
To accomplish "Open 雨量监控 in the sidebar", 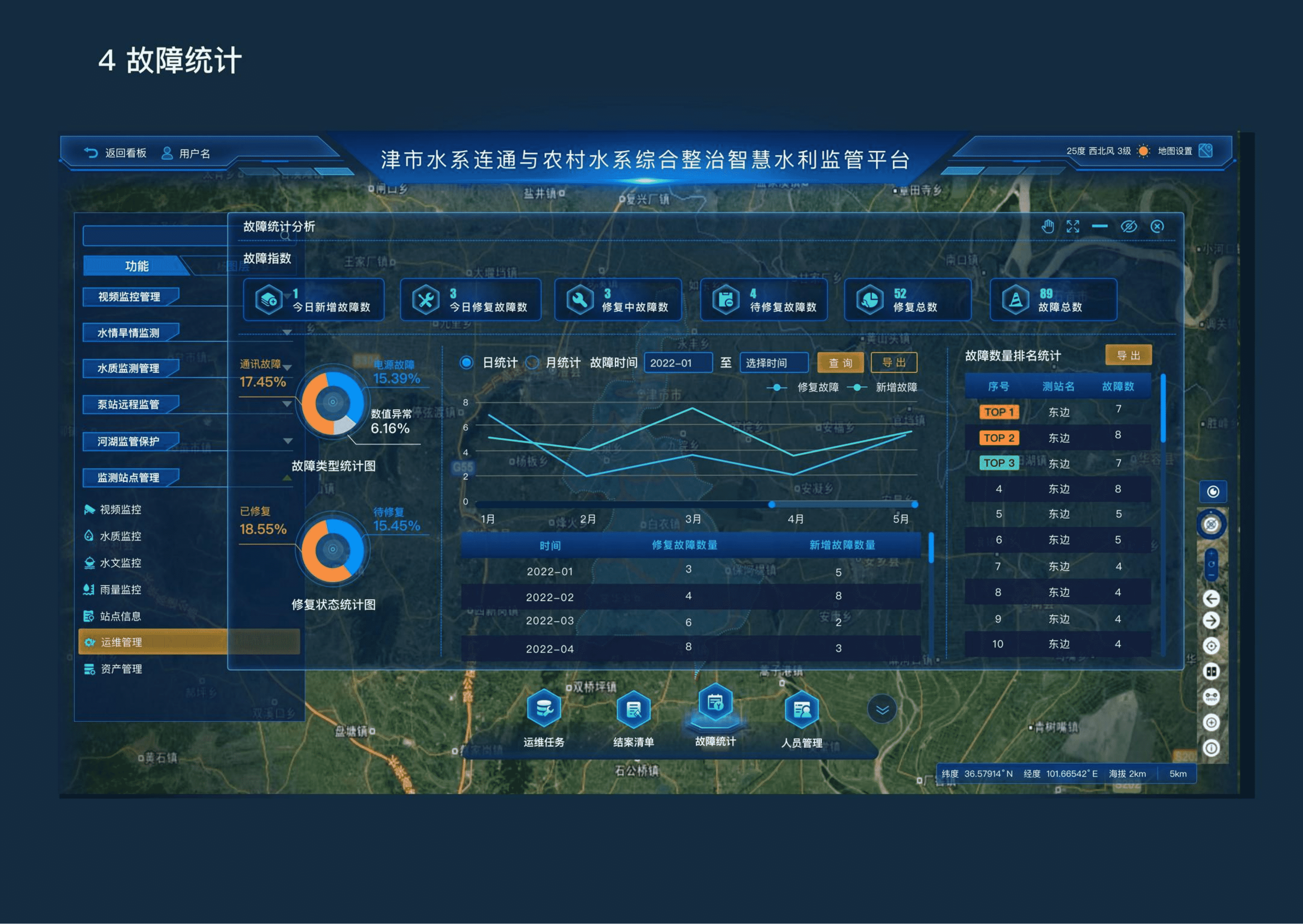I will point(113,590).
